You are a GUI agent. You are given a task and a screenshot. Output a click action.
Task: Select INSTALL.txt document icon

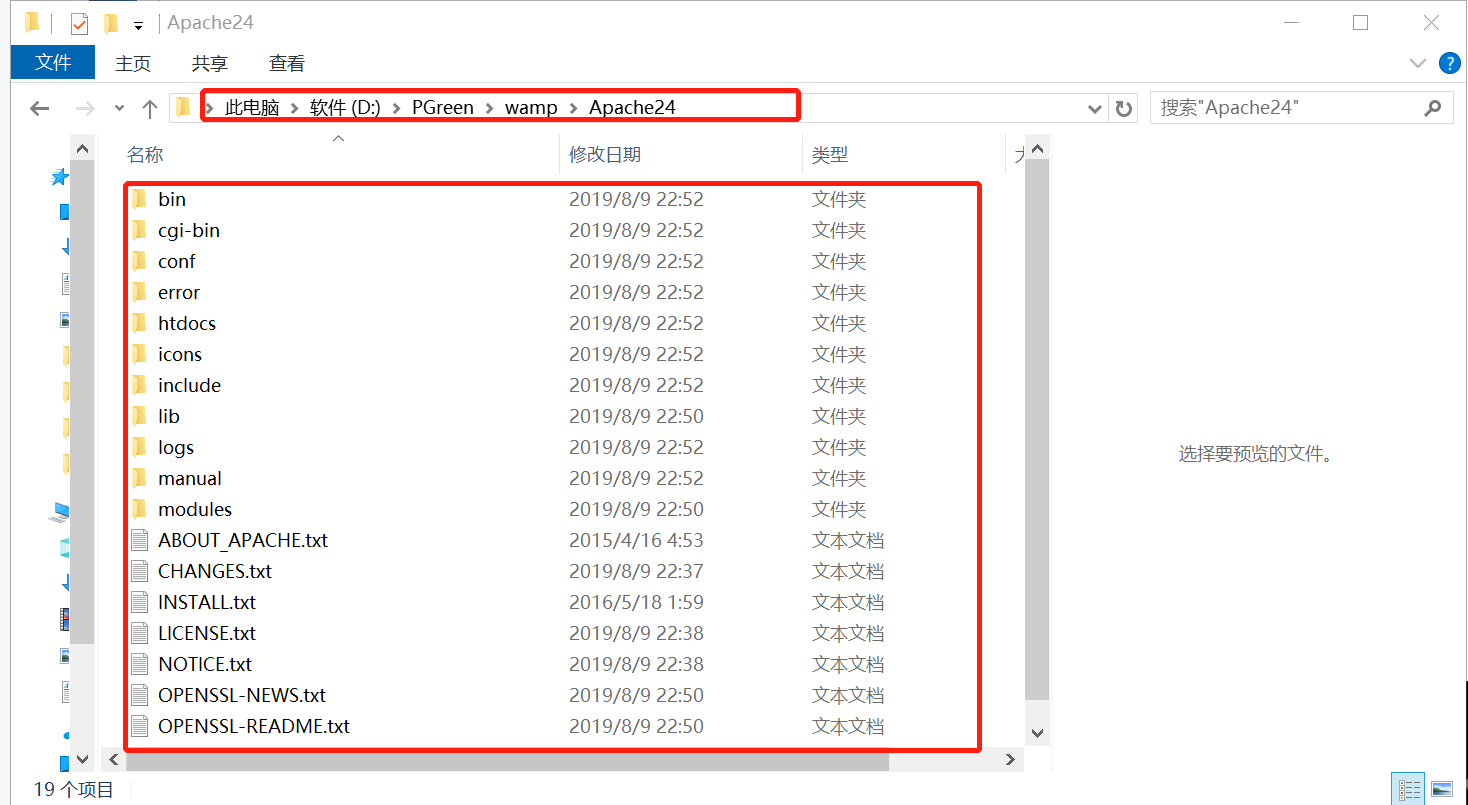tap(140, 602)
